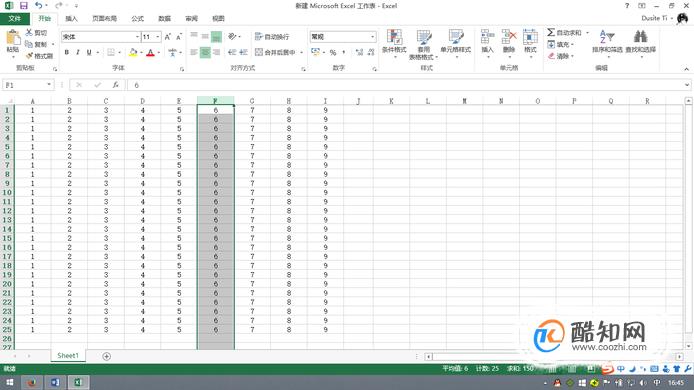Click the Copy (复制) button
This screenshot has height=390, width=694.
pyautogui.click(x=40, y=44)
